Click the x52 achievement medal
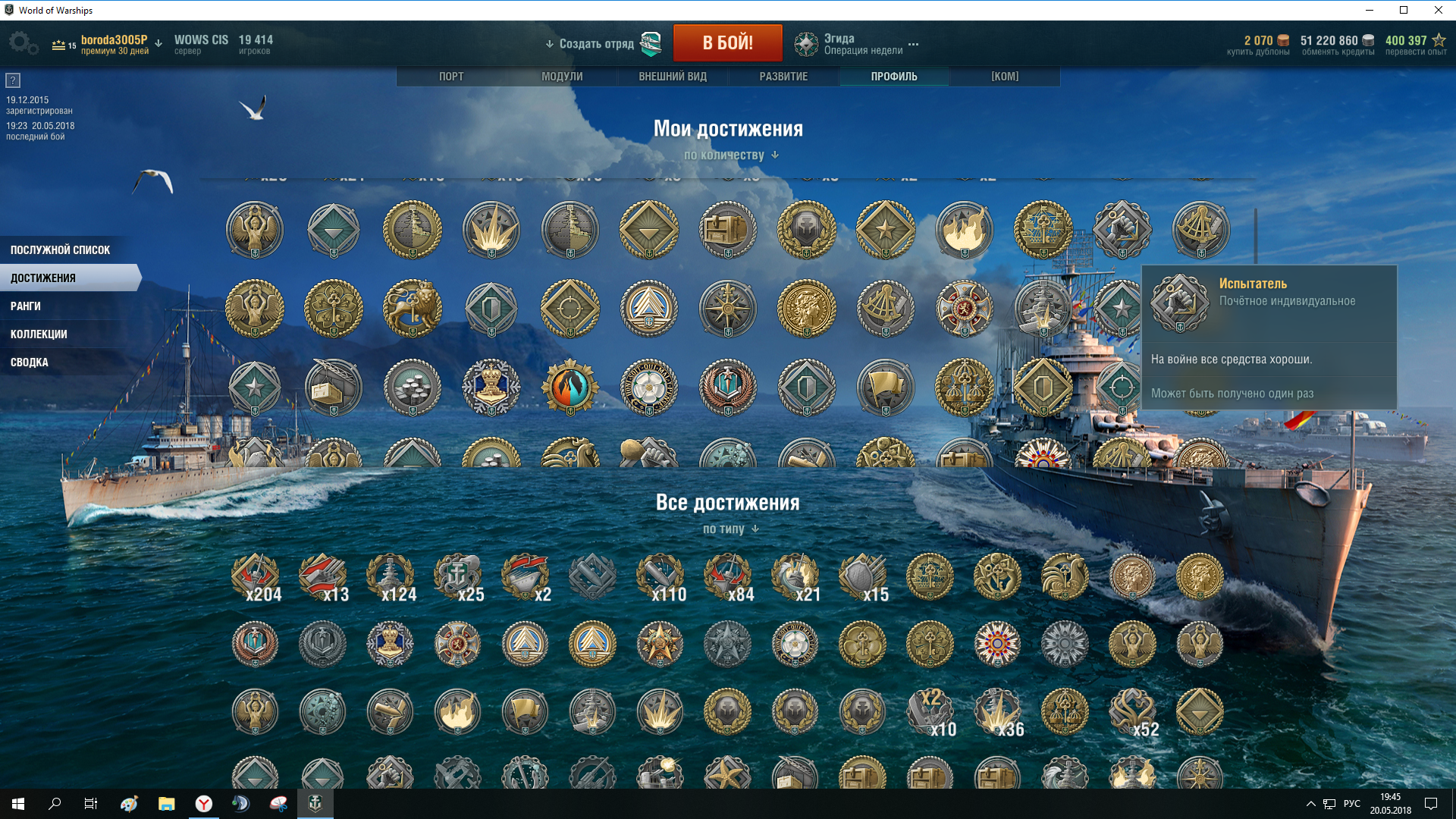The image size is (1456, 819). point(1132,712)
